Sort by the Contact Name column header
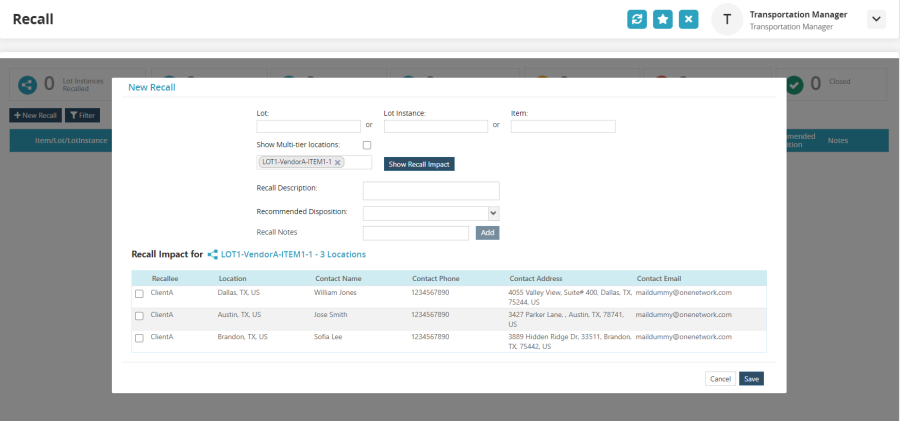 (338, 278)
